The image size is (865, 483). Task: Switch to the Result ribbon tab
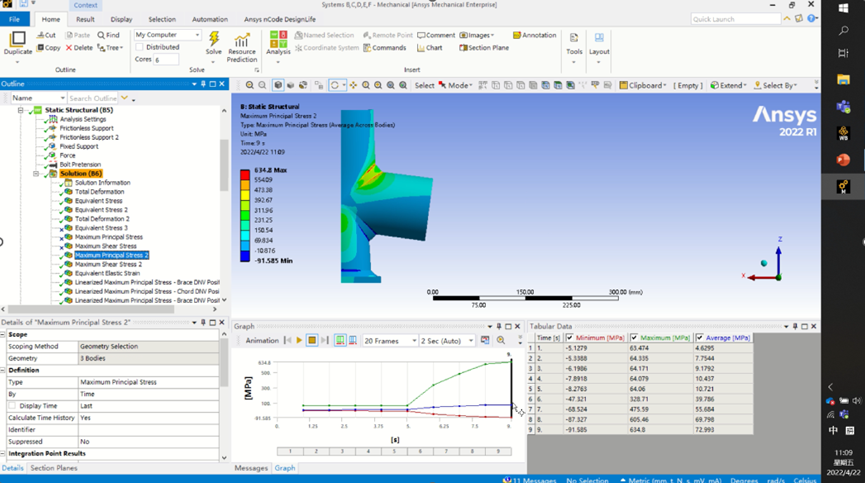85,19
